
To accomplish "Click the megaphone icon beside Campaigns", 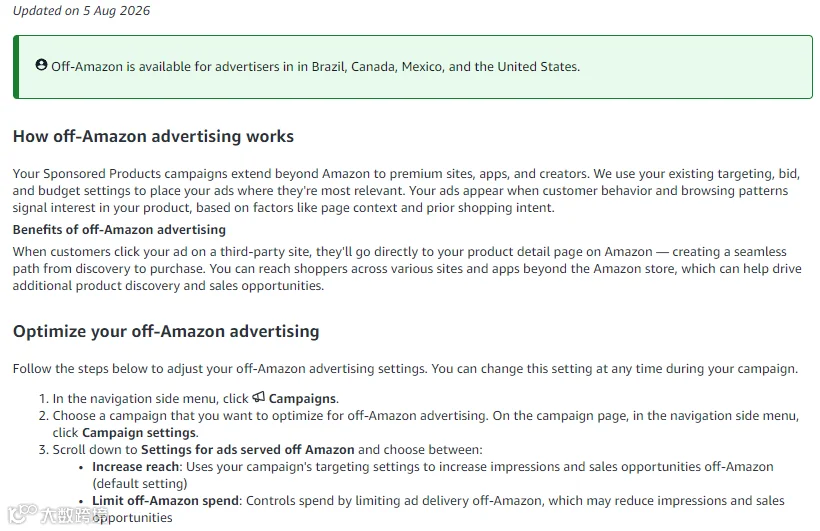I will tap(258, 397).
